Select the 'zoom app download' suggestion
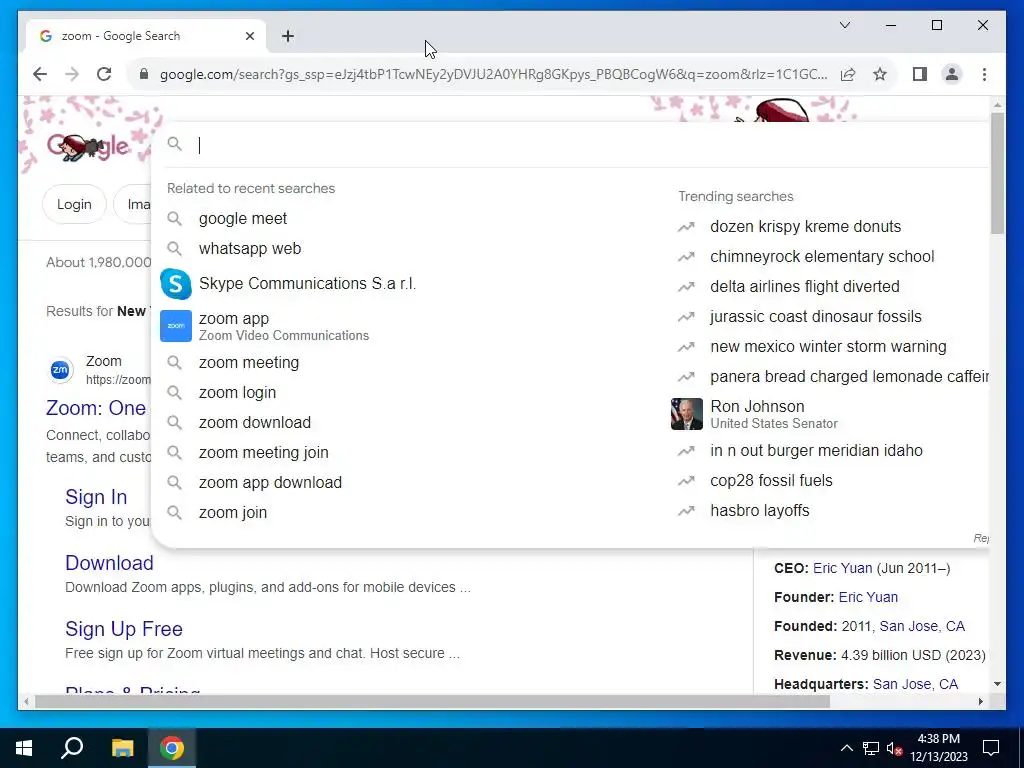 click(270, 483)
